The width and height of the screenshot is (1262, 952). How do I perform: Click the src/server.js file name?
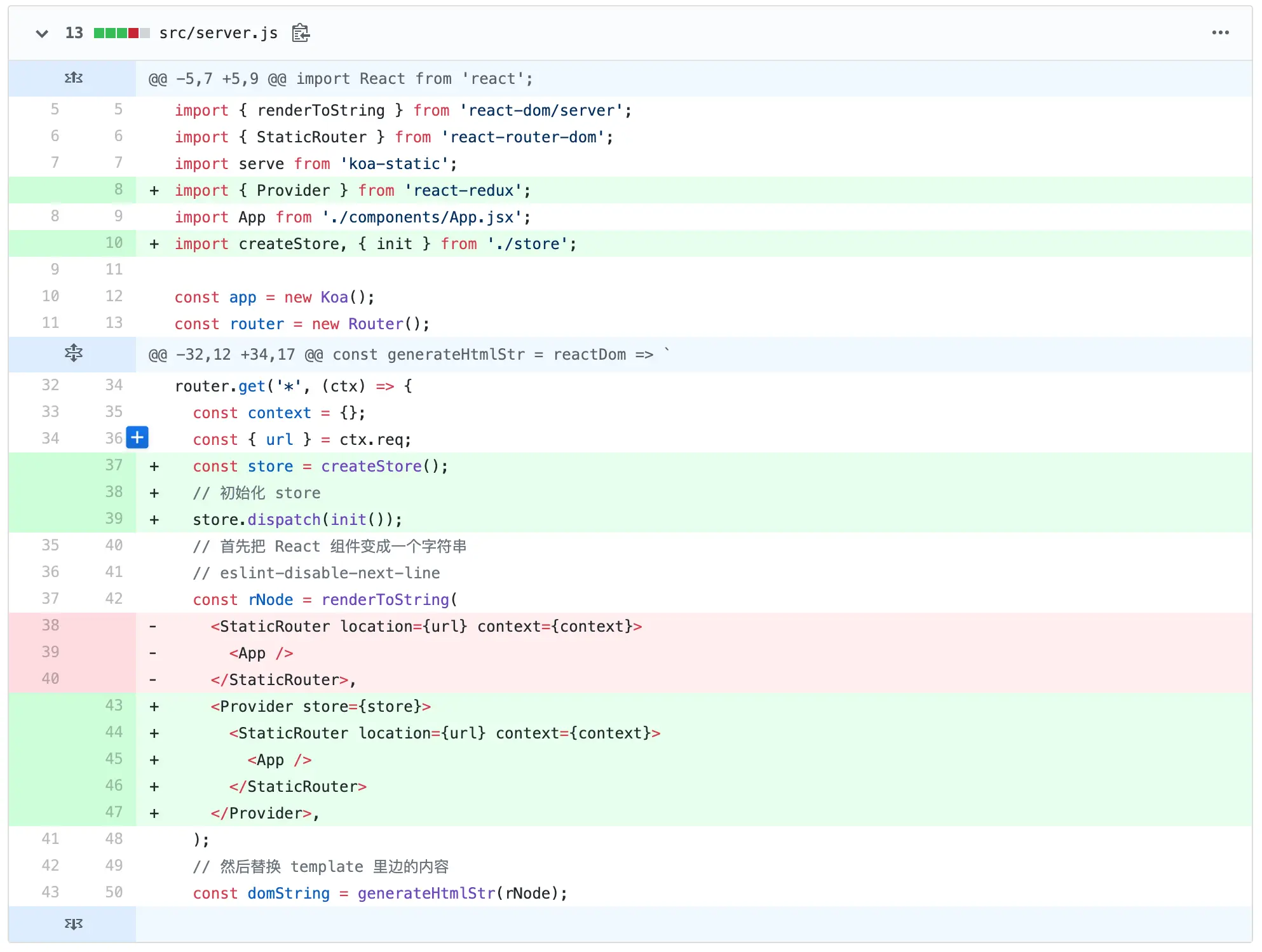coord(218,33)
